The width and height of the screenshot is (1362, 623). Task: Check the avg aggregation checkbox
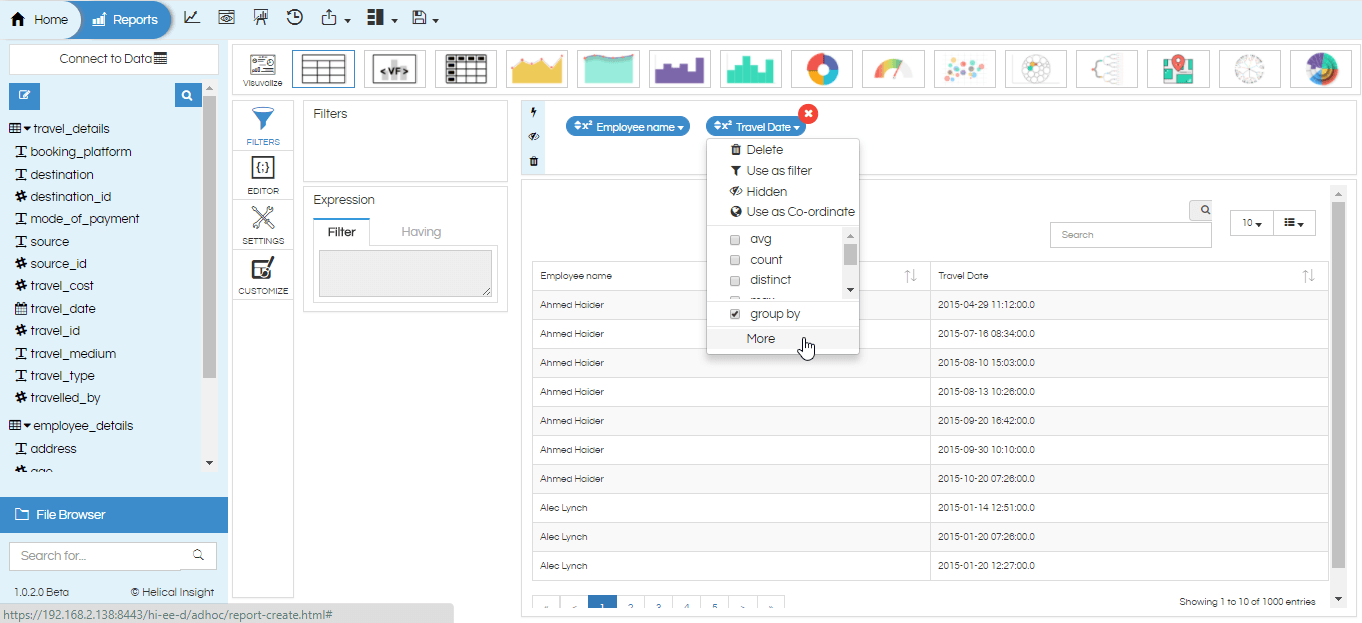tap(735, 240)
